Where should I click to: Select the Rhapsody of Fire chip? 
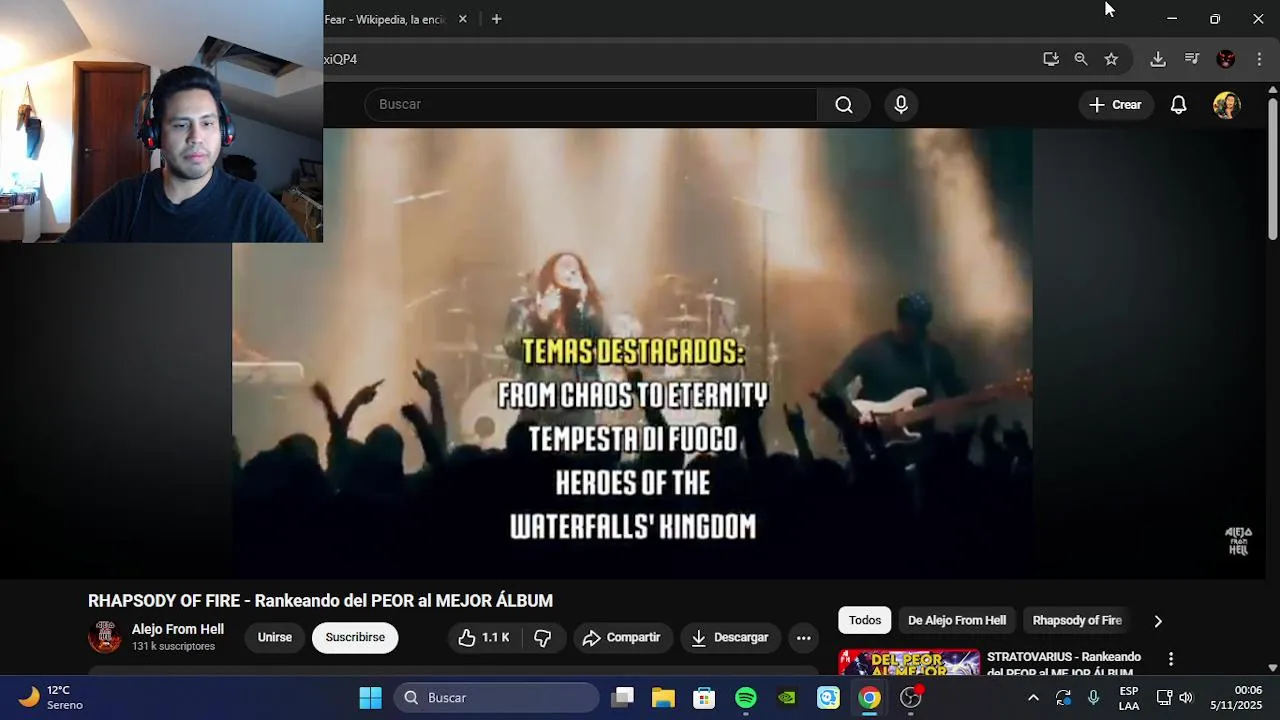[x=1077, y=620]
